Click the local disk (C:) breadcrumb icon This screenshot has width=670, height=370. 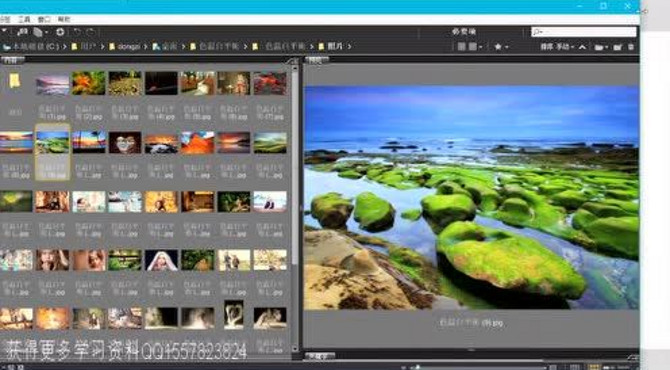pyautogui.click(x=6, y=47)
